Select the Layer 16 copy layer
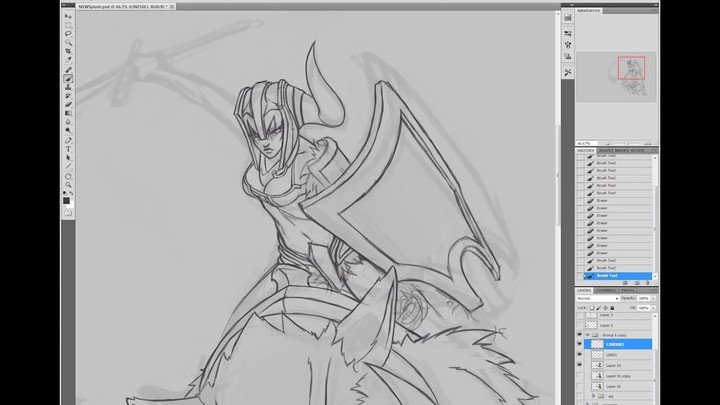 (619, 376)
